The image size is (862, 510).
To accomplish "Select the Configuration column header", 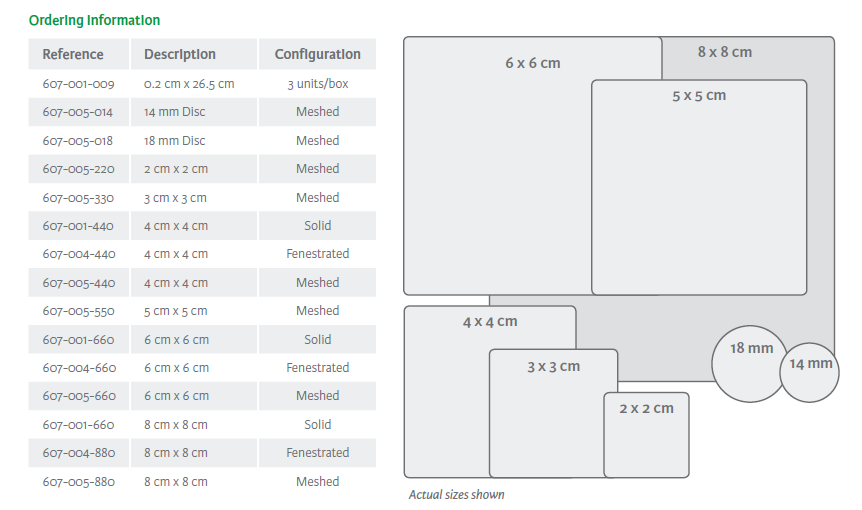I will point(317,54).
